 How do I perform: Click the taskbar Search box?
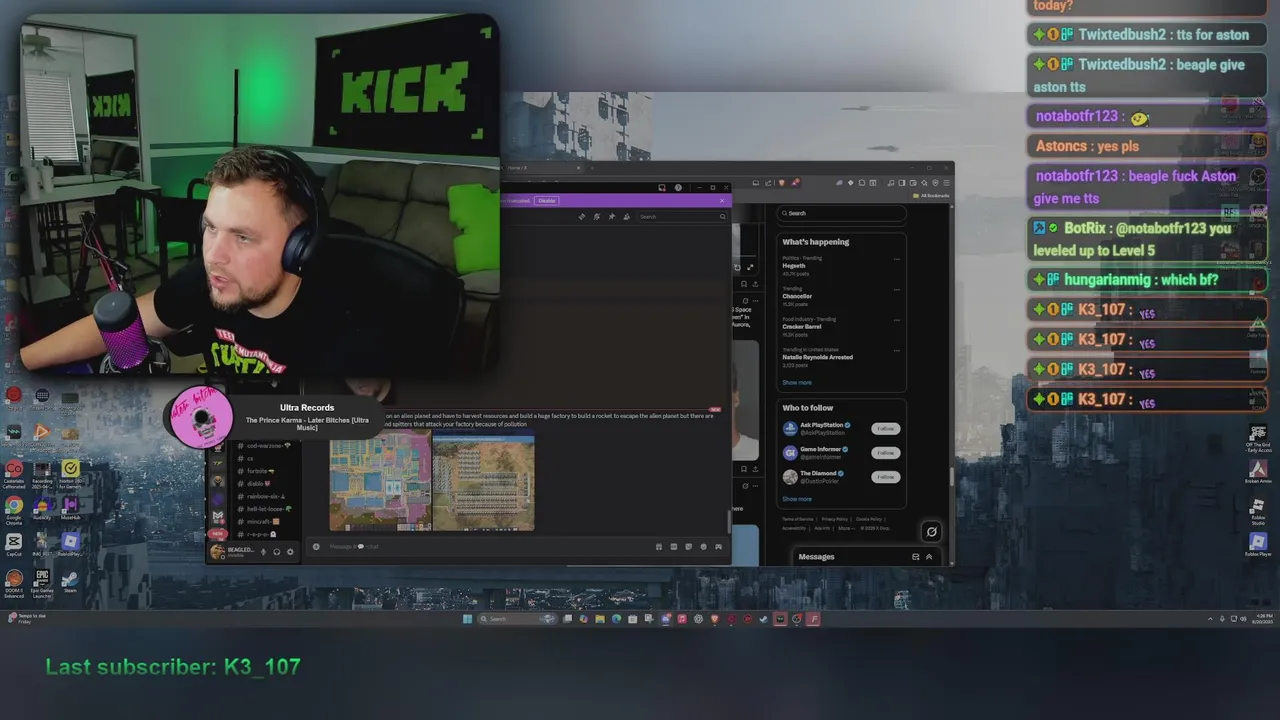tap(517, 619)
